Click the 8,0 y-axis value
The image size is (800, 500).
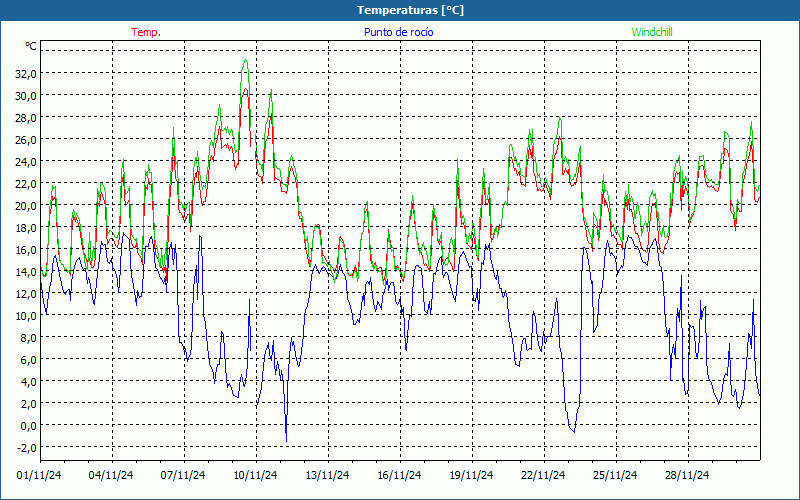tap(28, 338)
